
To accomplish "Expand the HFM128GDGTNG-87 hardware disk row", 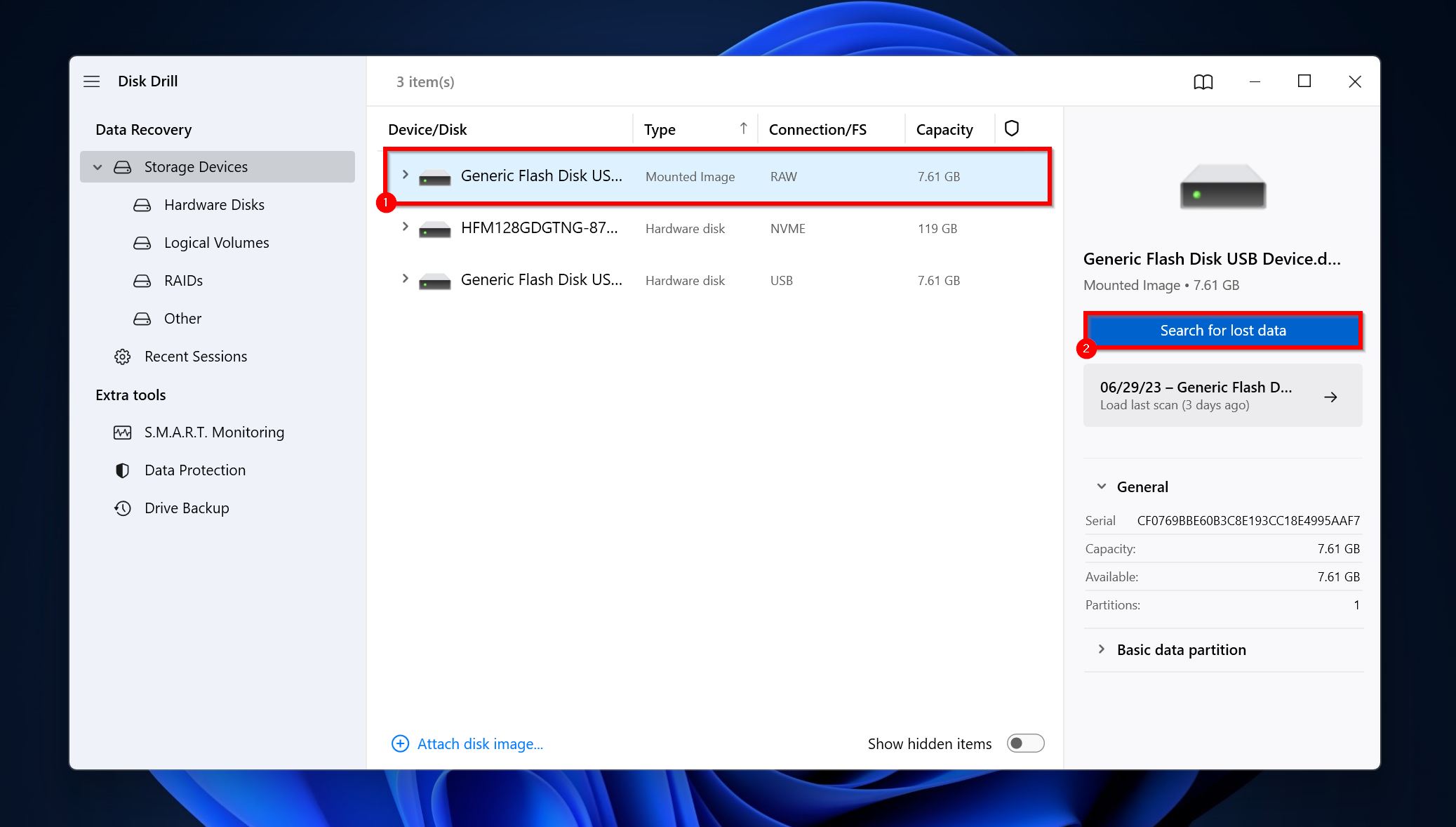I will [x=404, y=227].
